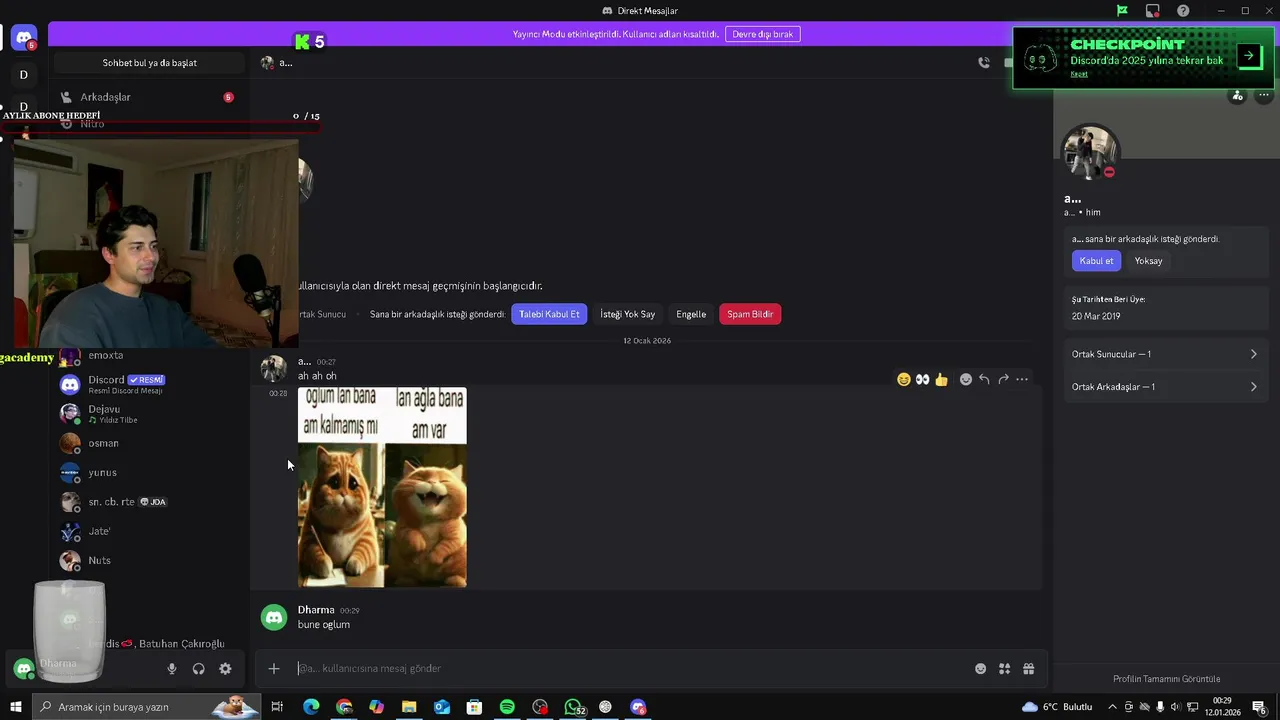Click Spam Bildir report button
This screenshot has height=720, width=1280.
tap(750, 314)
